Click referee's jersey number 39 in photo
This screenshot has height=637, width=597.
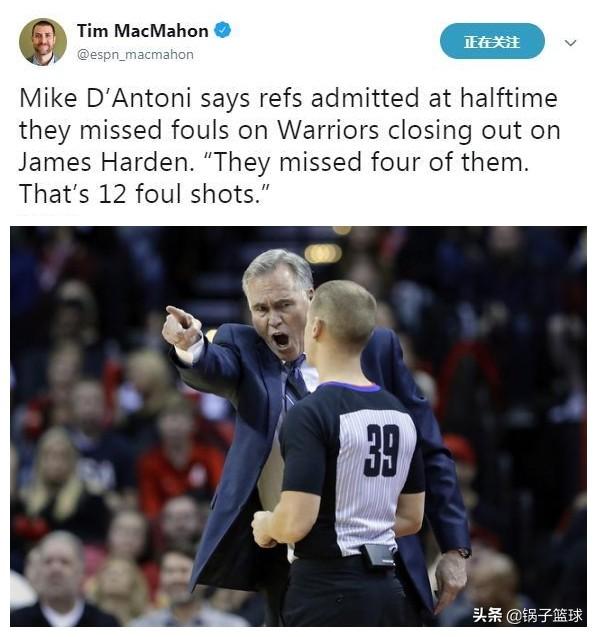381,450
